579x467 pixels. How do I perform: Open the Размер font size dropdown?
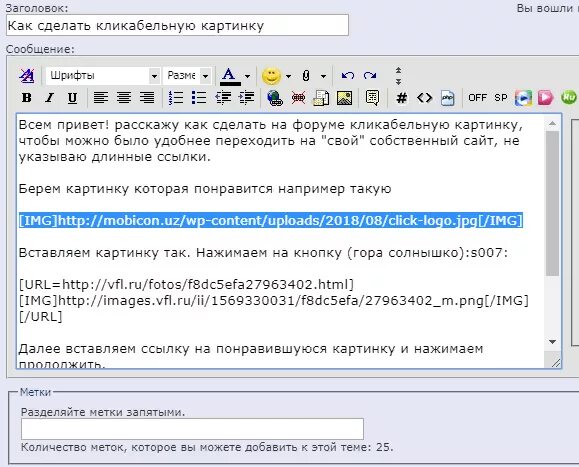coord(188,76)
